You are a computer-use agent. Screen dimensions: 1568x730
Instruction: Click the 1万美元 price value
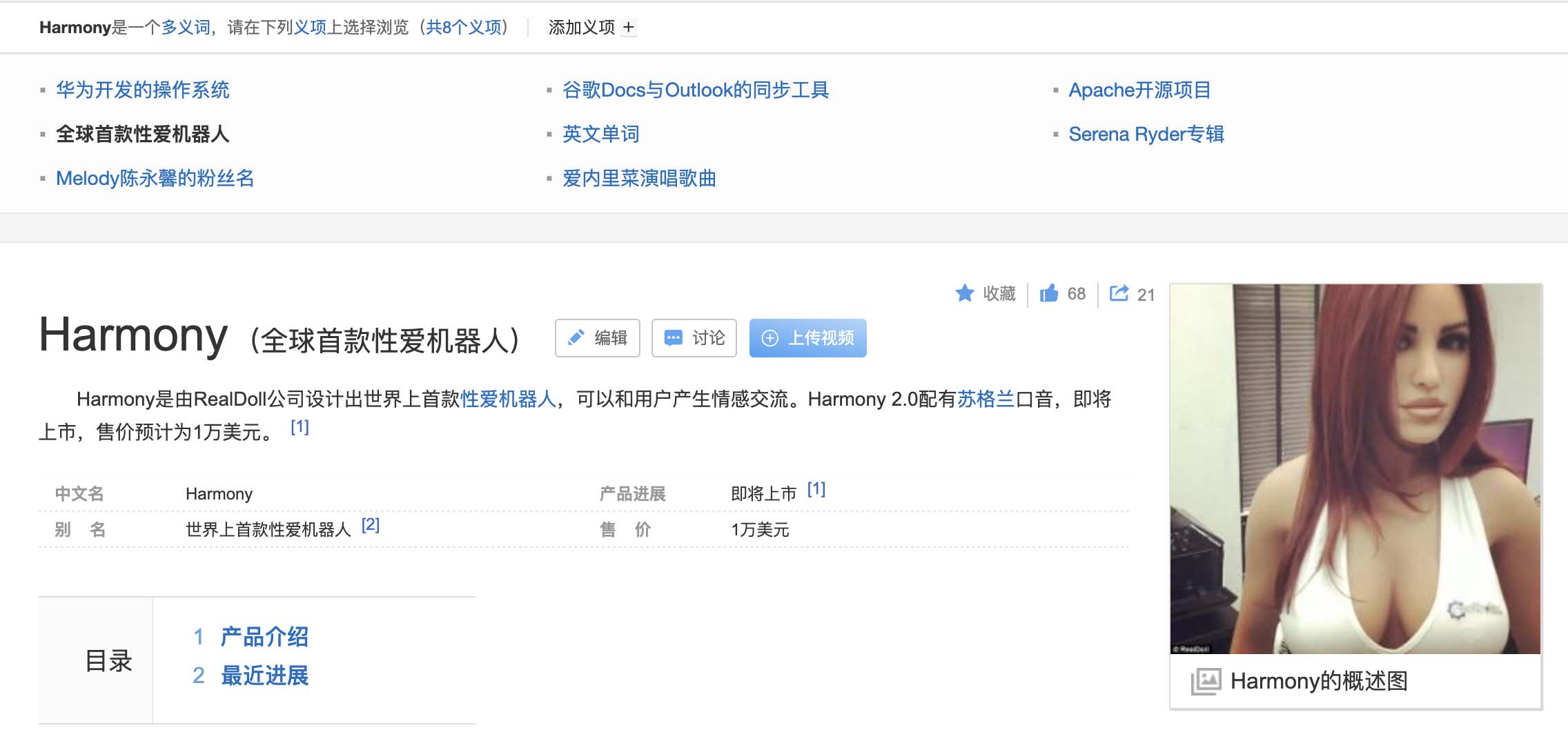click(x=760, y=529)
